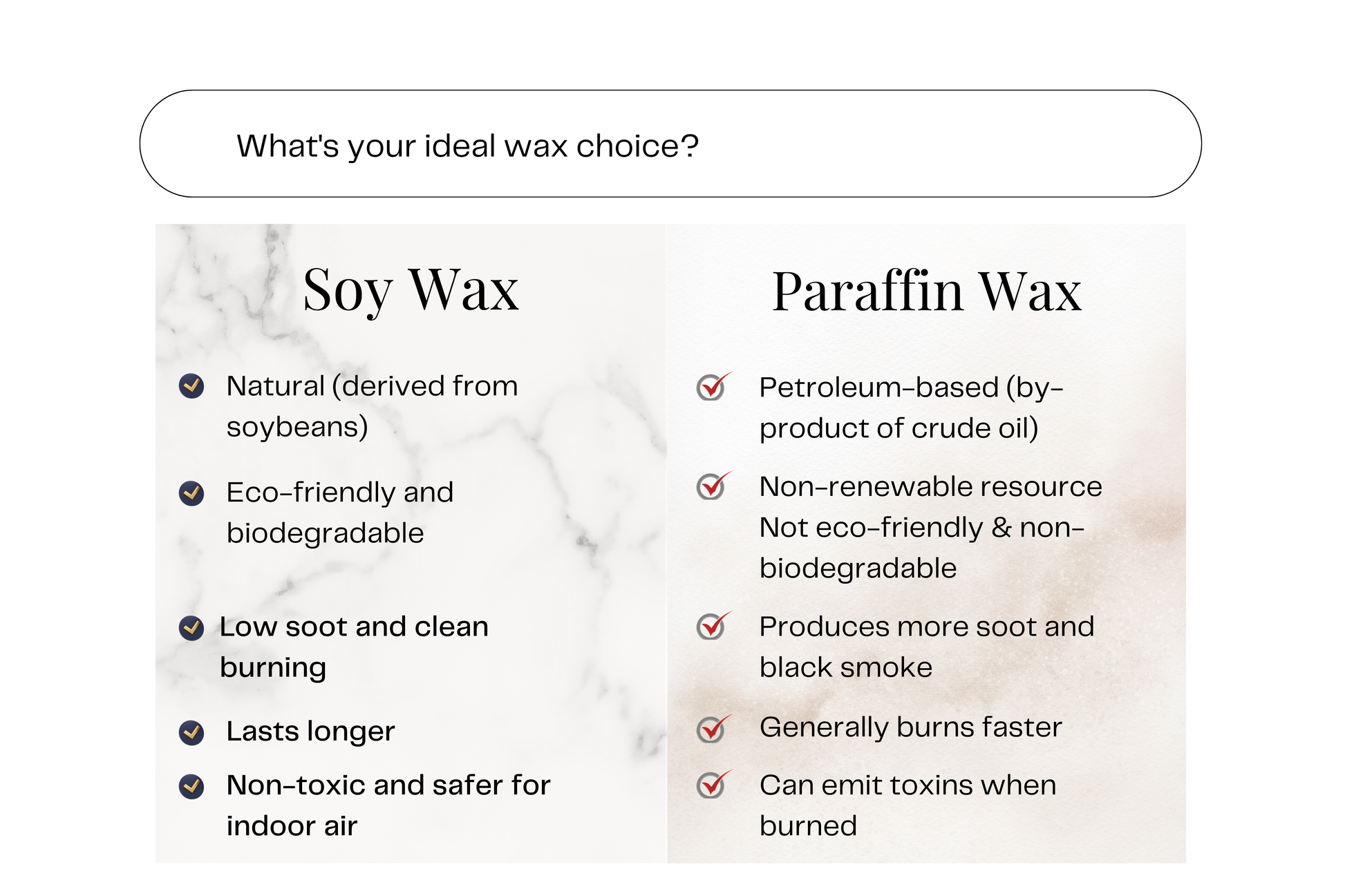Image resolution: width=1345 pixels, height=896 pixels.
Task: Click red checkmark beside 'Produces more soot'
Action: (x=711, y=627)
